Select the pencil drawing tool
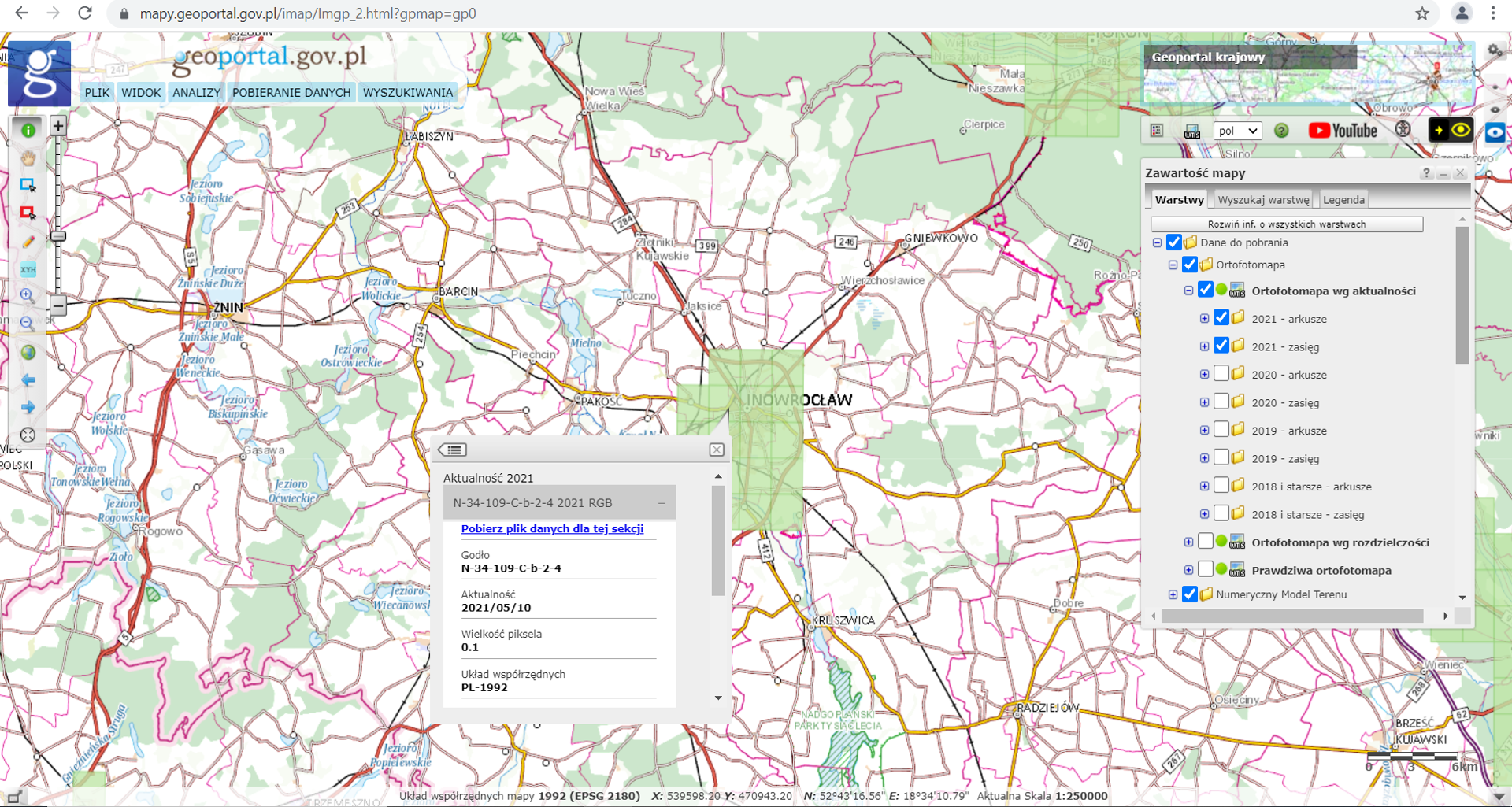Image resolution: width=1512 pixels, height=807 pixels. [28, 242]
